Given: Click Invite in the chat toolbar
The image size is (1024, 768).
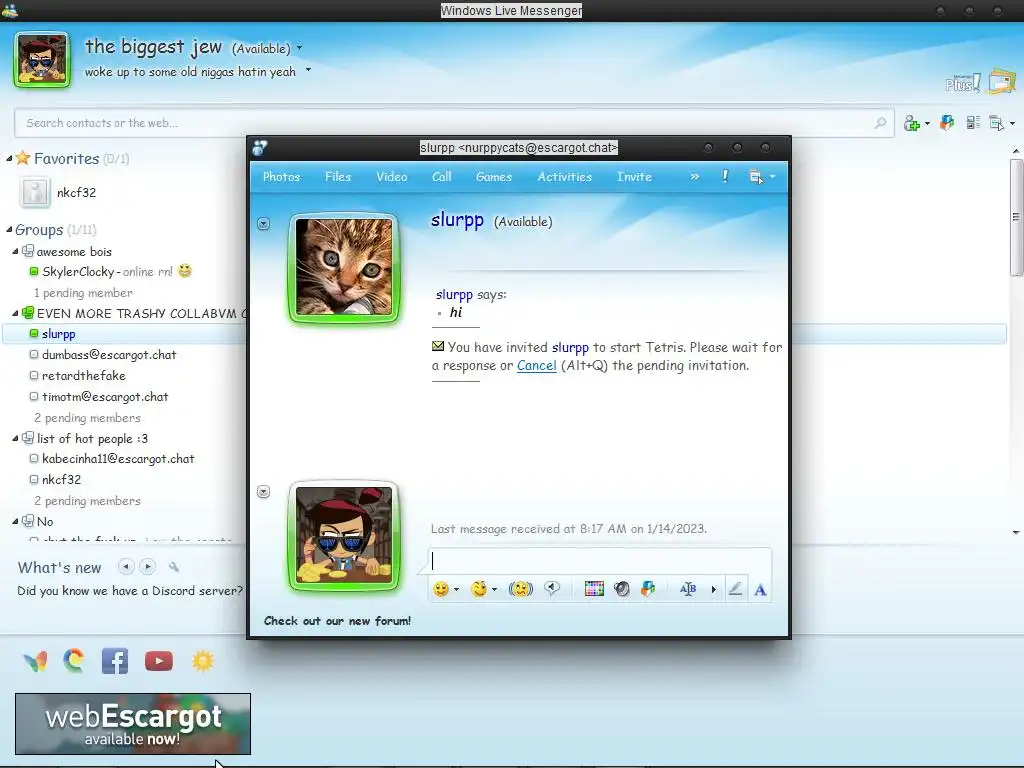Looking at the screenshot, I should (634, 176).
